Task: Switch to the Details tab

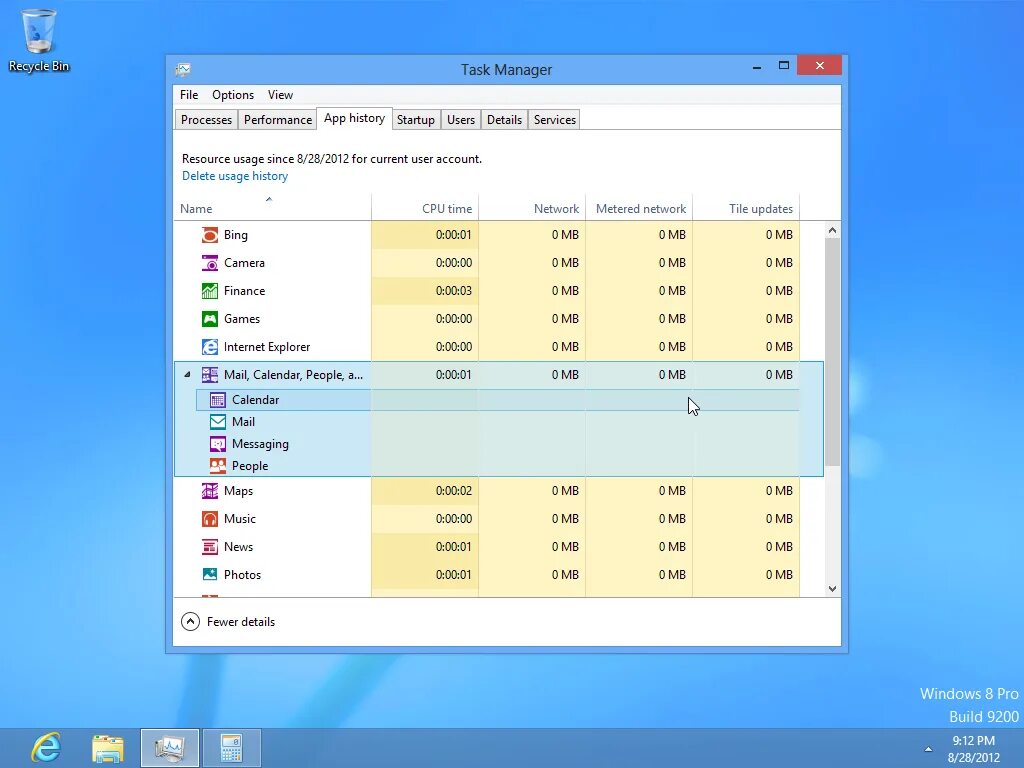Action: [504, 120]
